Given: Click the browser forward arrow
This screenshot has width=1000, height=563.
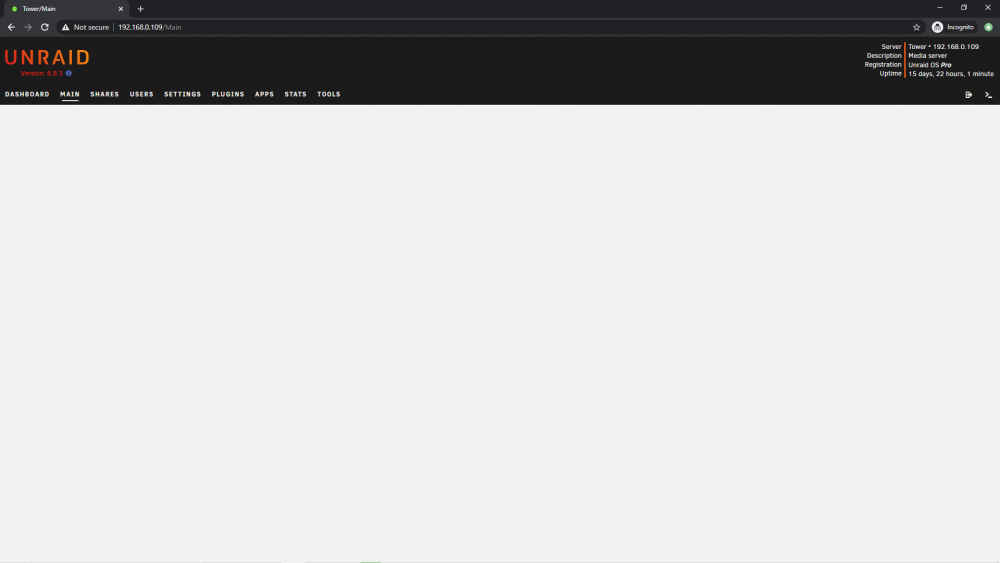Looking at the screenshot, I should [28, 27].
